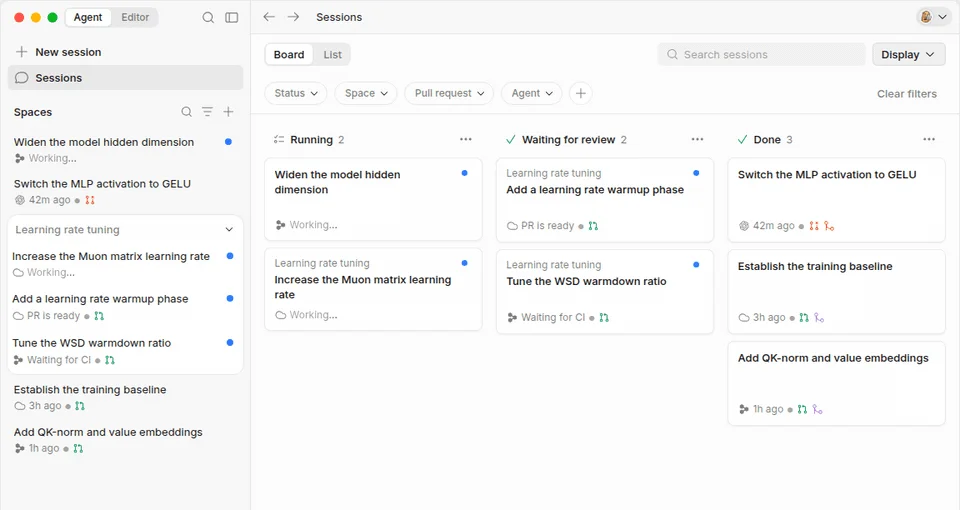Viewport: 960px width, 510px height.
Task: Click the Spaces heading label
Action: (x=33, y=112)
